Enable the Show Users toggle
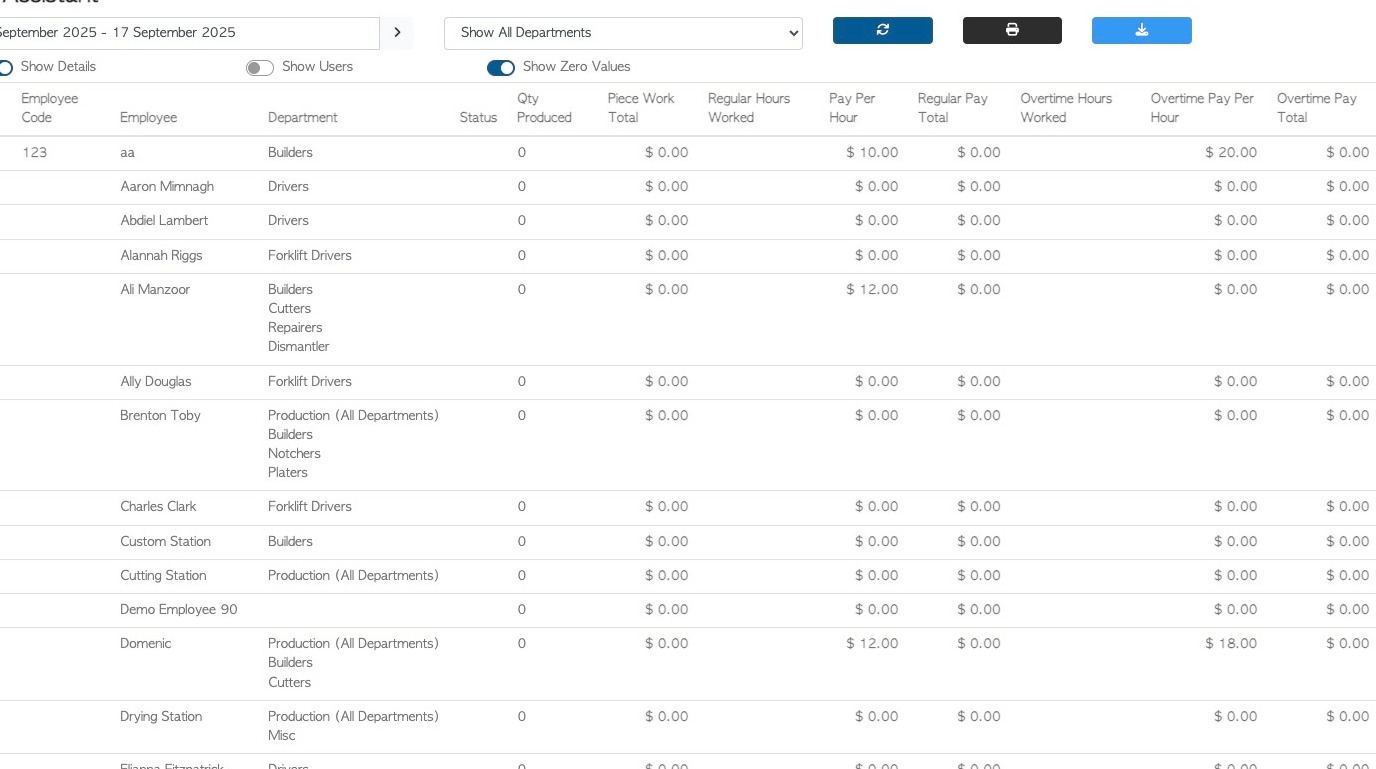The image size is (1376, 769). pyautogui.click(x=260, y=68)
